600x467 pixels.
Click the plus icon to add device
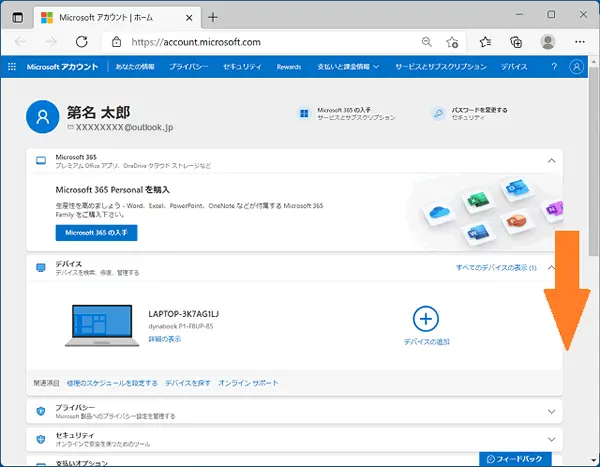point(426,318)
